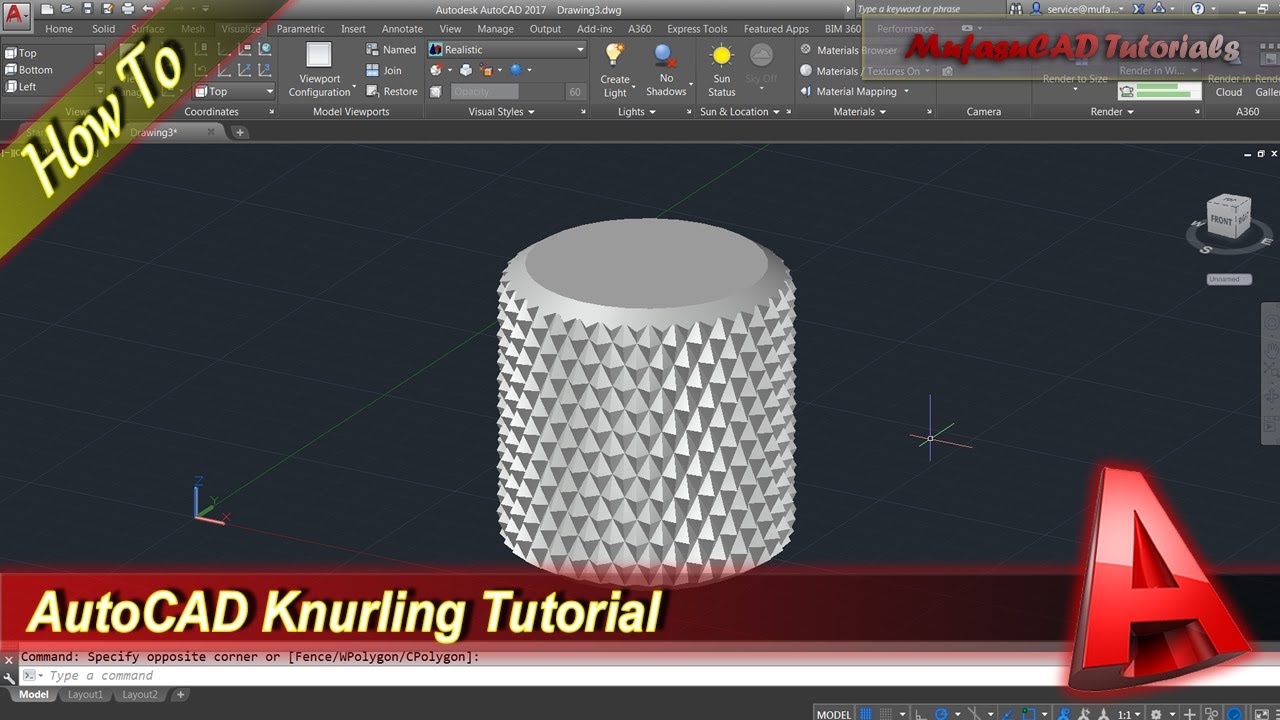Open the Materials Browser
Screen dimensions: 1280x720
(849, 50)
